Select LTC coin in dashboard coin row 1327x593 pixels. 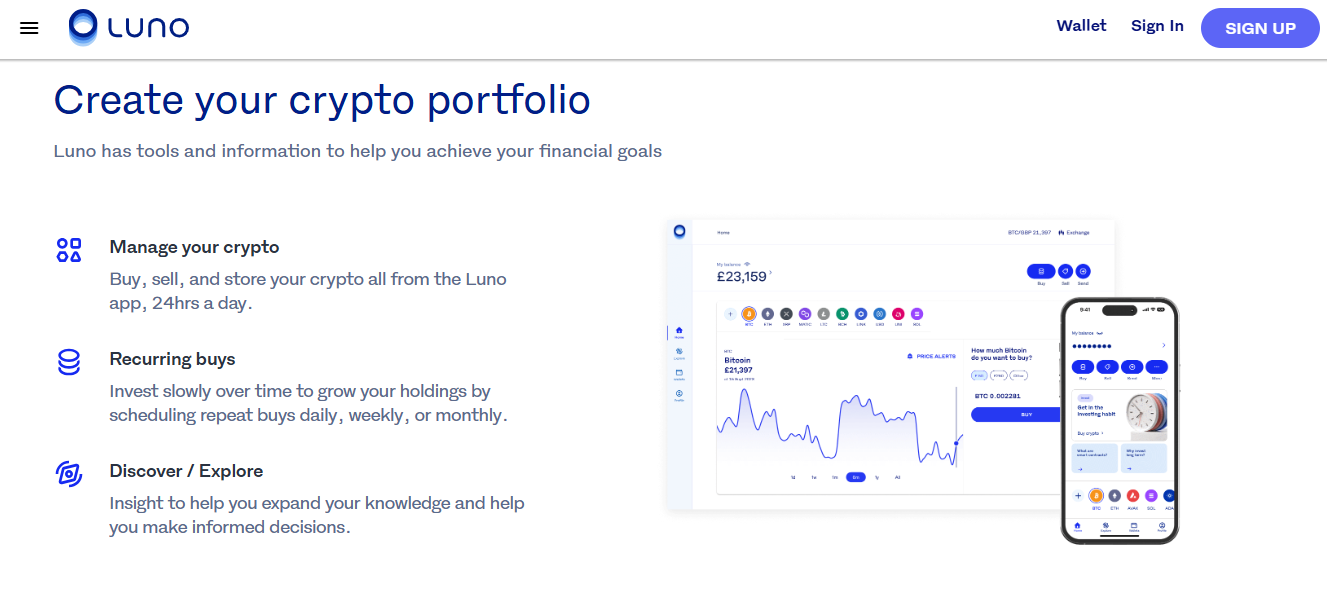823,314
